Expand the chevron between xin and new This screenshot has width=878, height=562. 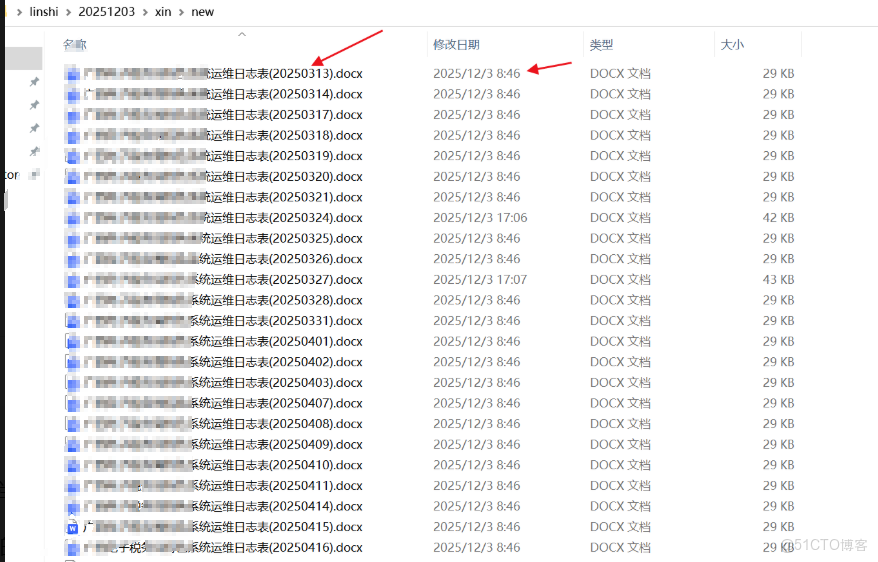pyautogui.click(x=181, y=12)
